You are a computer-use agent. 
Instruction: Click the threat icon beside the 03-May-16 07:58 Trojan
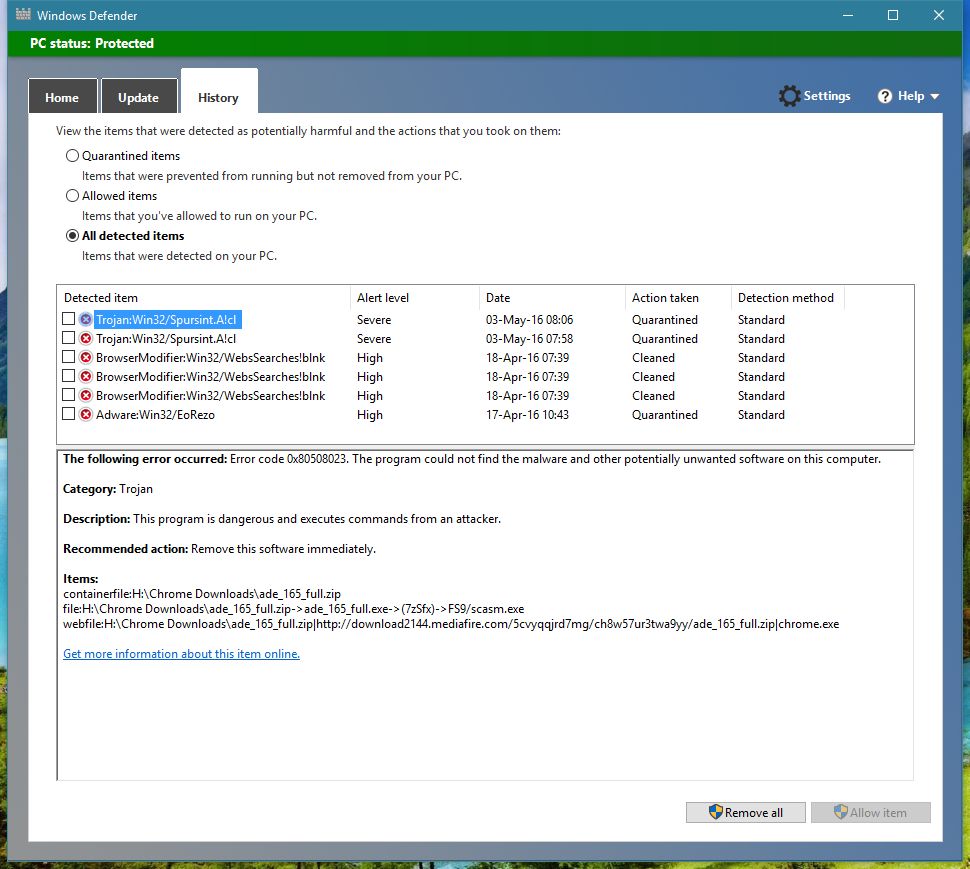pos(86,338)
